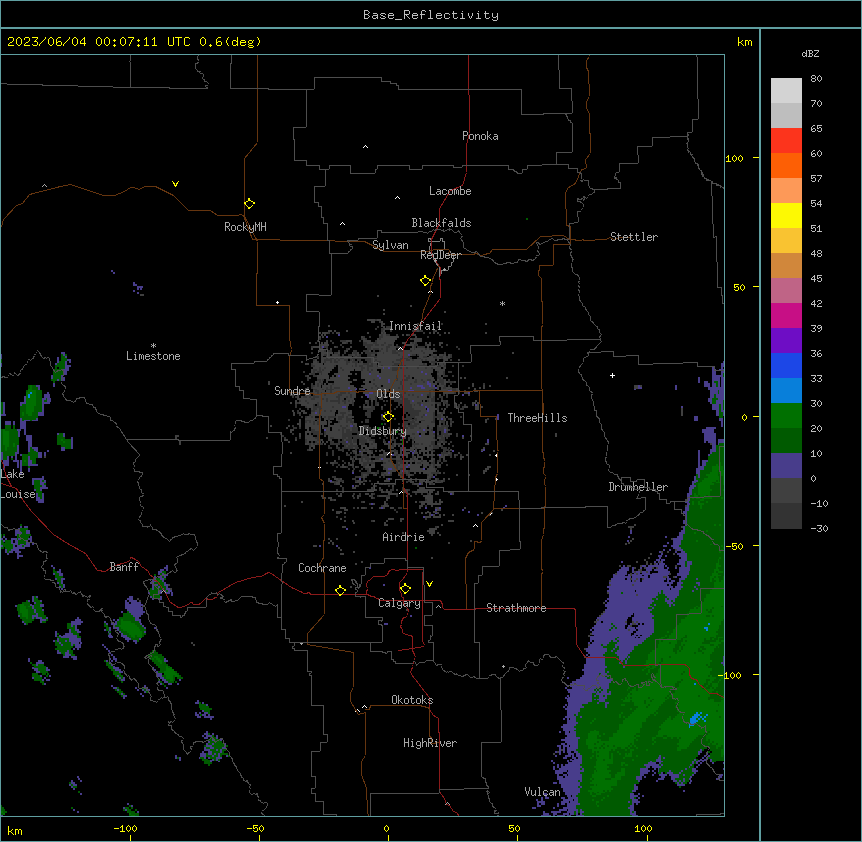
Task: Click the legend value -30
Action: (x=819, y=528)
